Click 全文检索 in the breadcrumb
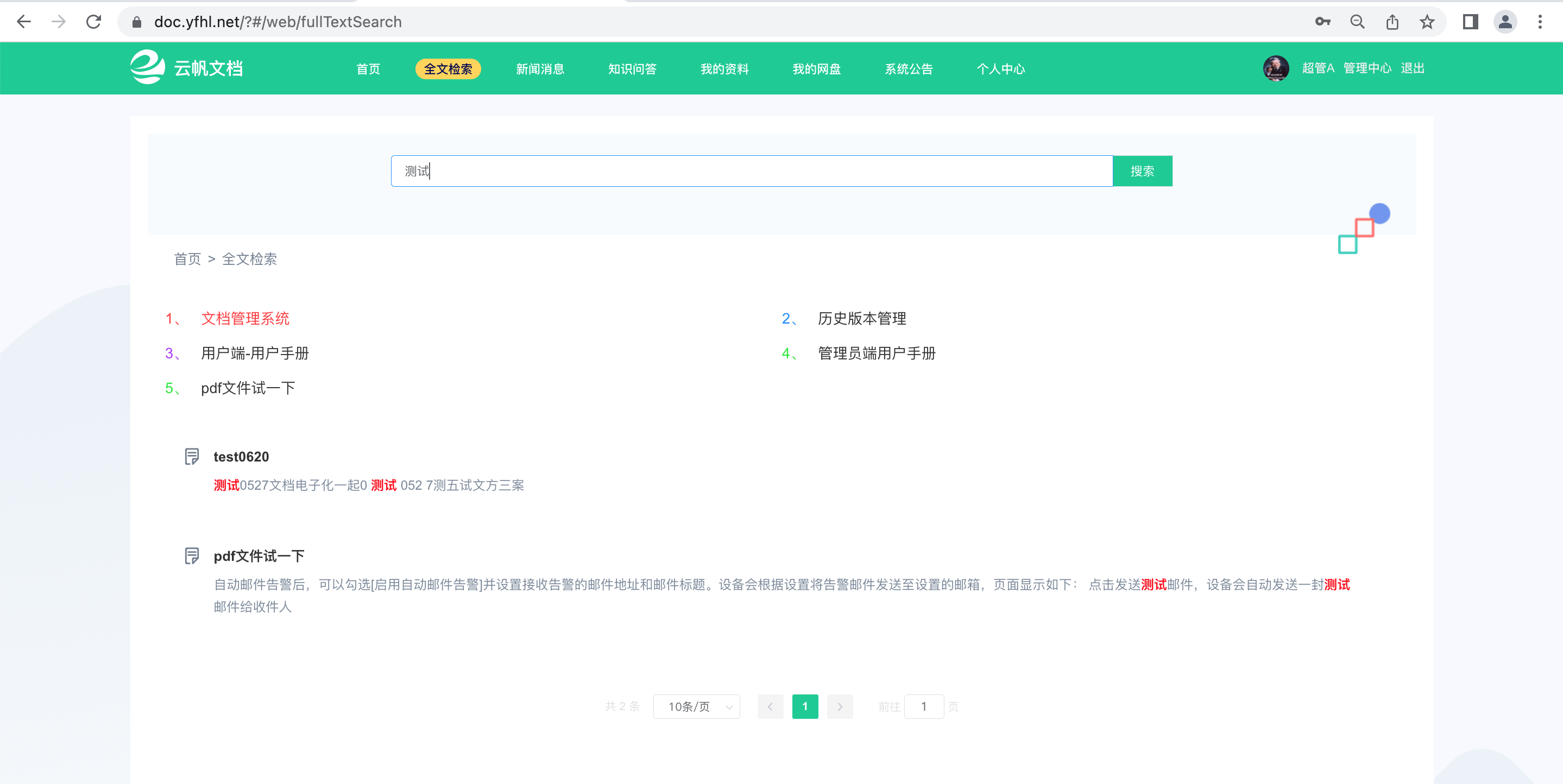 (249, 259)
